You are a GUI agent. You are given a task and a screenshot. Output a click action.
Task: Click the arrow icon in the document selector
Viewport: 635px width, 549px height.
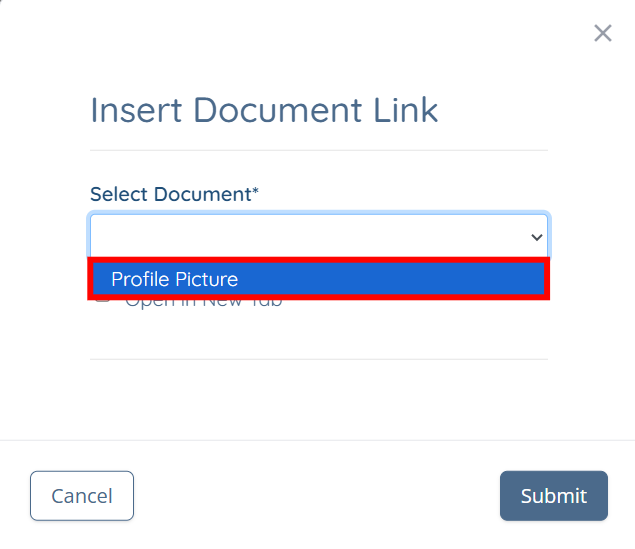click(x=537, y=237)
